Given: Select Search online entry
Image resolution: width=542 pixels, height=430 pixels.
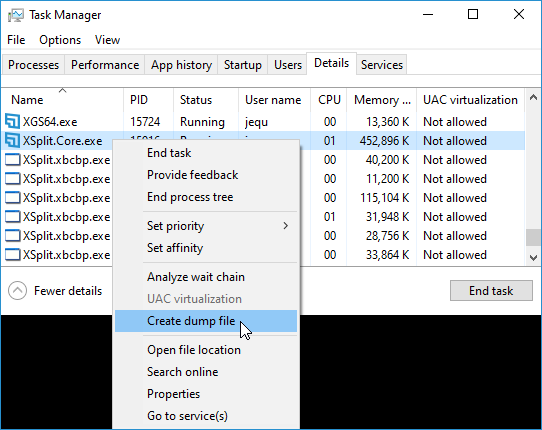Looking at the screenshot, I should (206, 372).
